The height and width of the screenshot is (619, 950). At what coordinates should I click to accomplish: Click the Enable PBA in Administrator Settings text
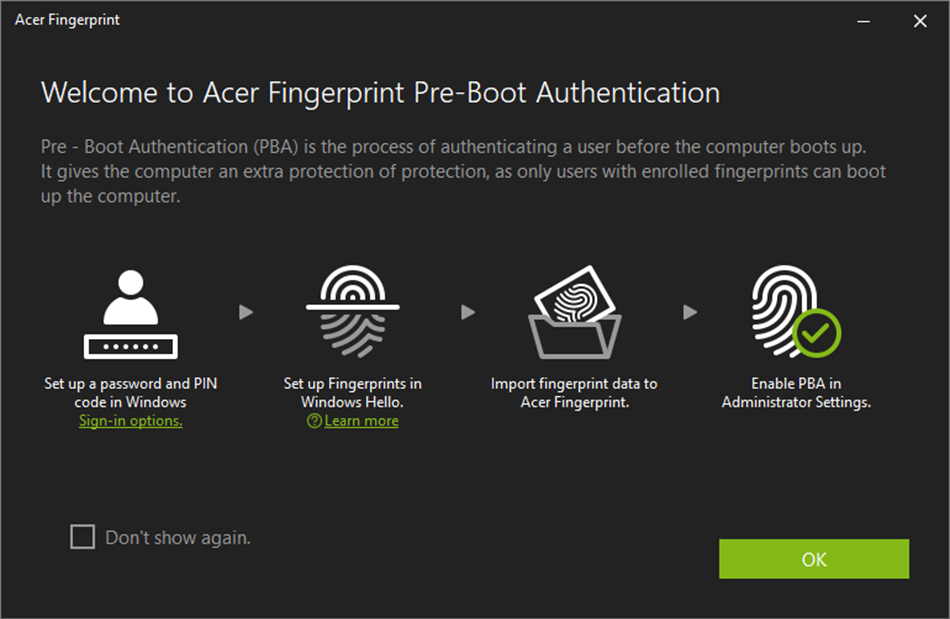point(795,392)
